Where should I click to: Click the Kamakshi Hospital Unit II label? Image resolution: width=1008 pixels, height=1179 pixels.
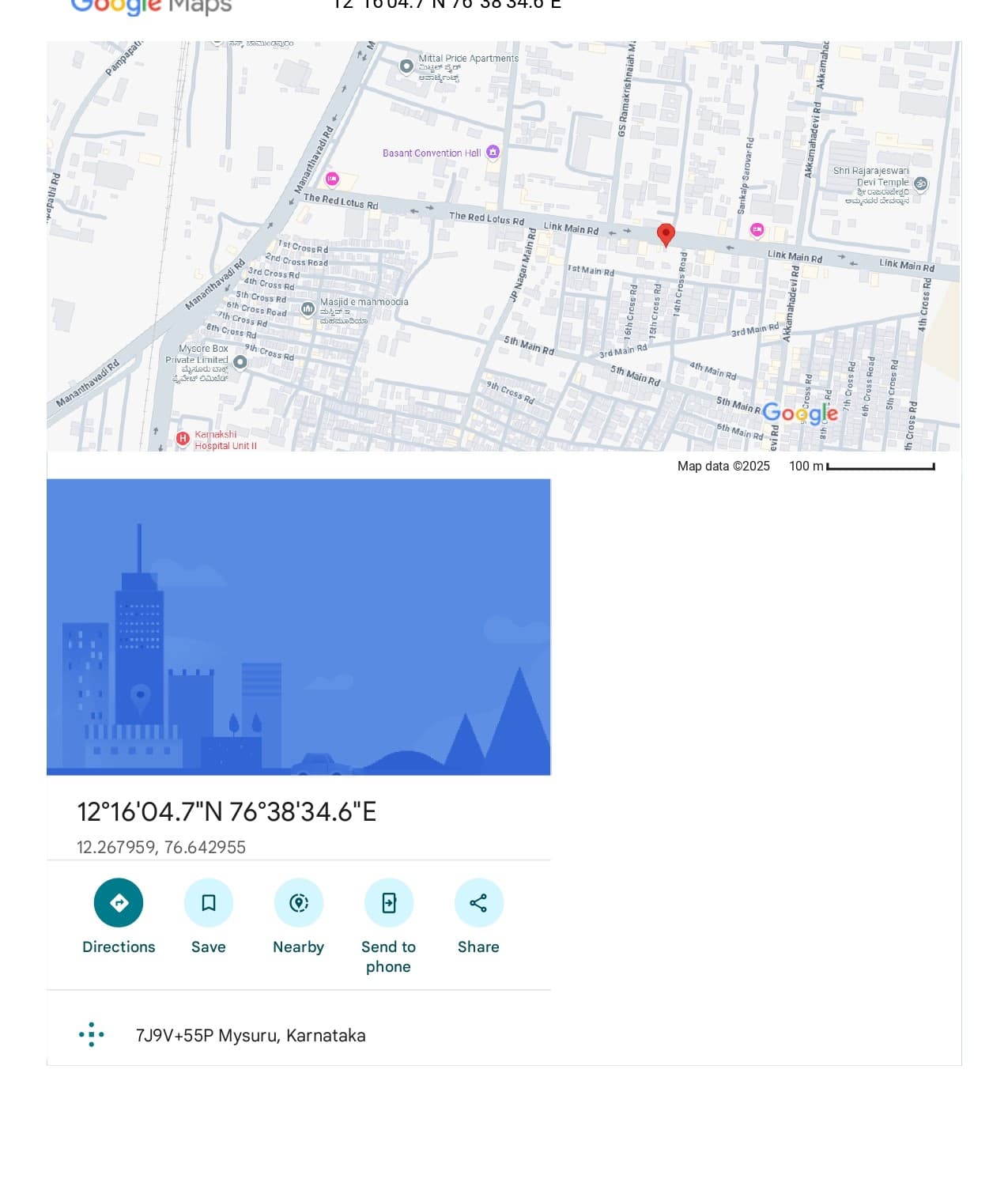point(226,440)
